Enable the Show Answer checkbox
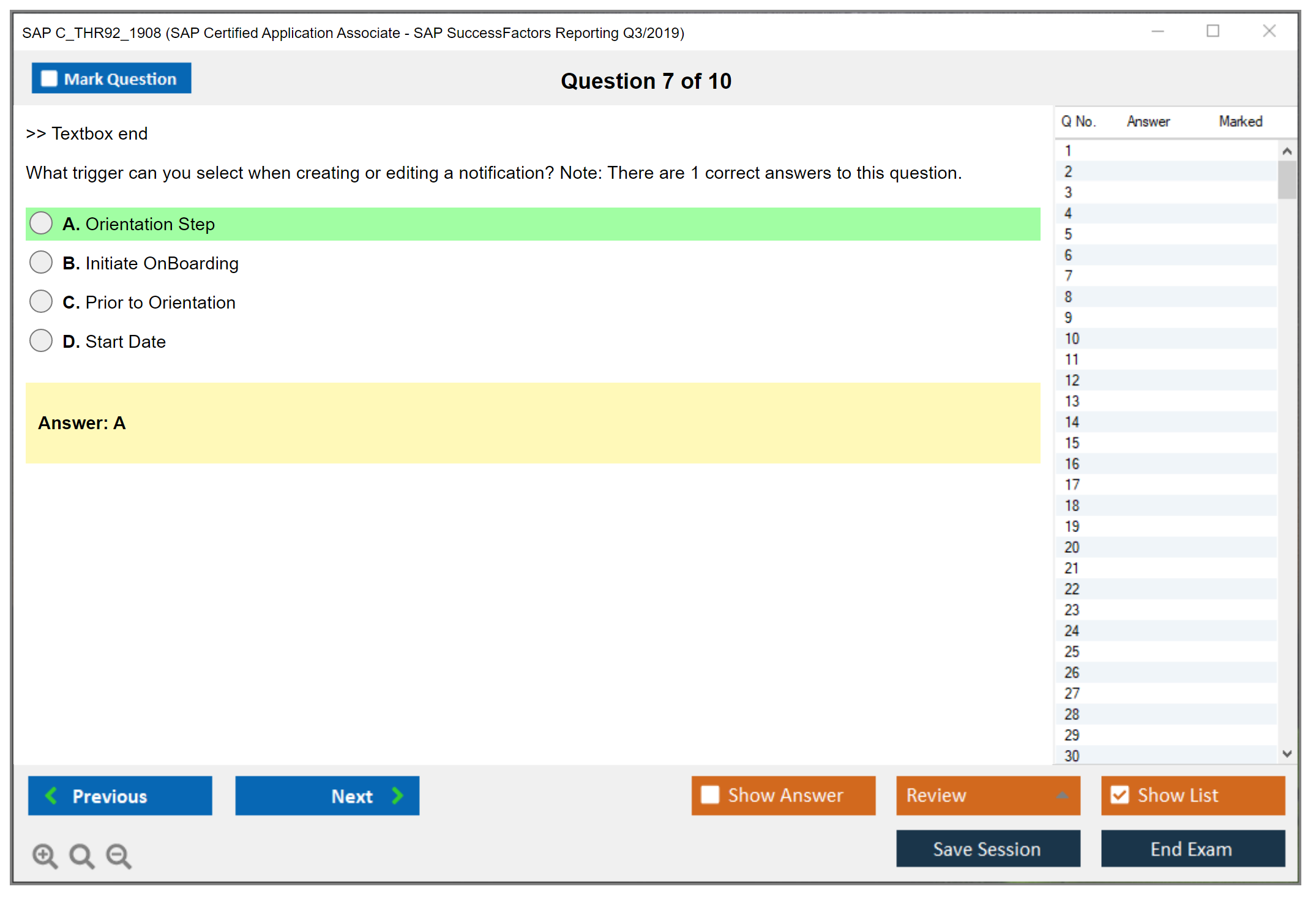This screenshot has width=1316, height=900. click(710, 795)
